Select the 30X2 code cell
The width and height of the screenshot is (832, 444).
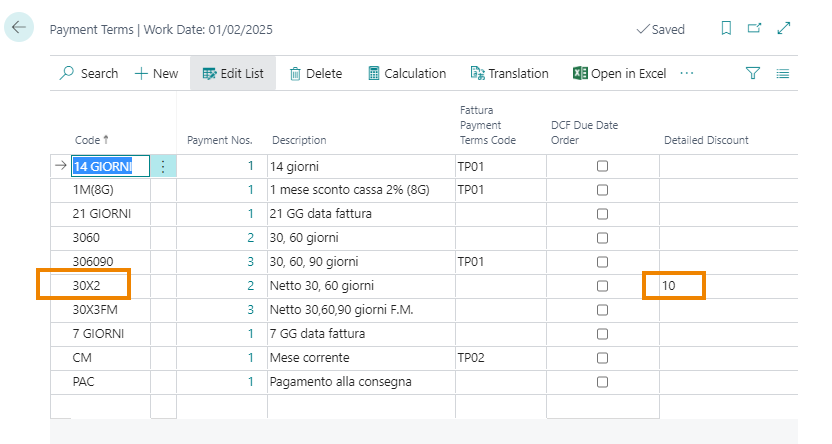110,286
